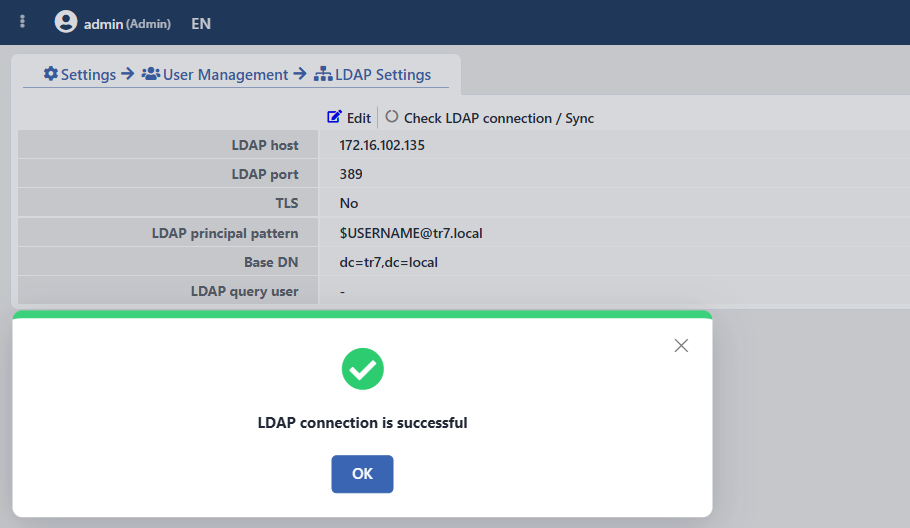Viewport: 910px width, 528px height.
Task: Run Check LDAP connection / Sync
Action: pos(499,118)
